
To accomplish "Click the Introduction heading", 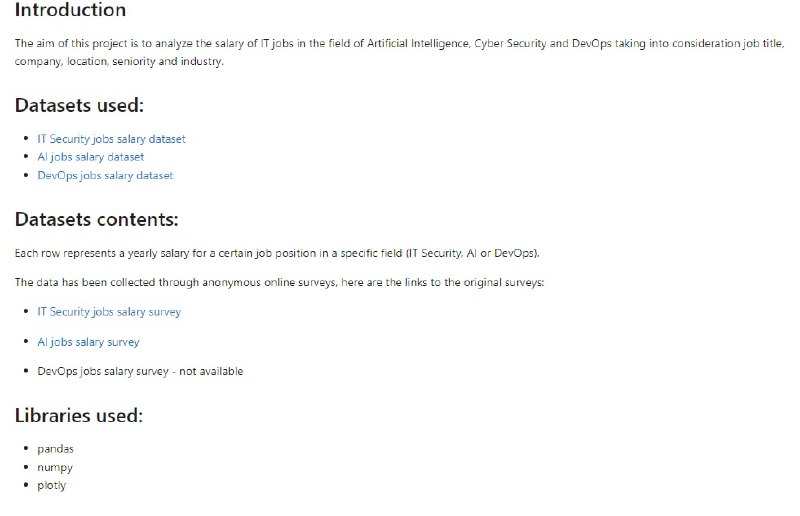I will (71, 11).
